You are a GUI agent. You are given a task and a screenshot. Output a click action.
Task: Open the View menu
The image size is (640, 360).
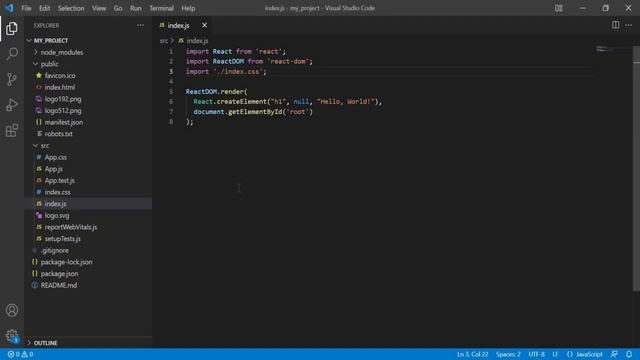click(x=99, y=8)
